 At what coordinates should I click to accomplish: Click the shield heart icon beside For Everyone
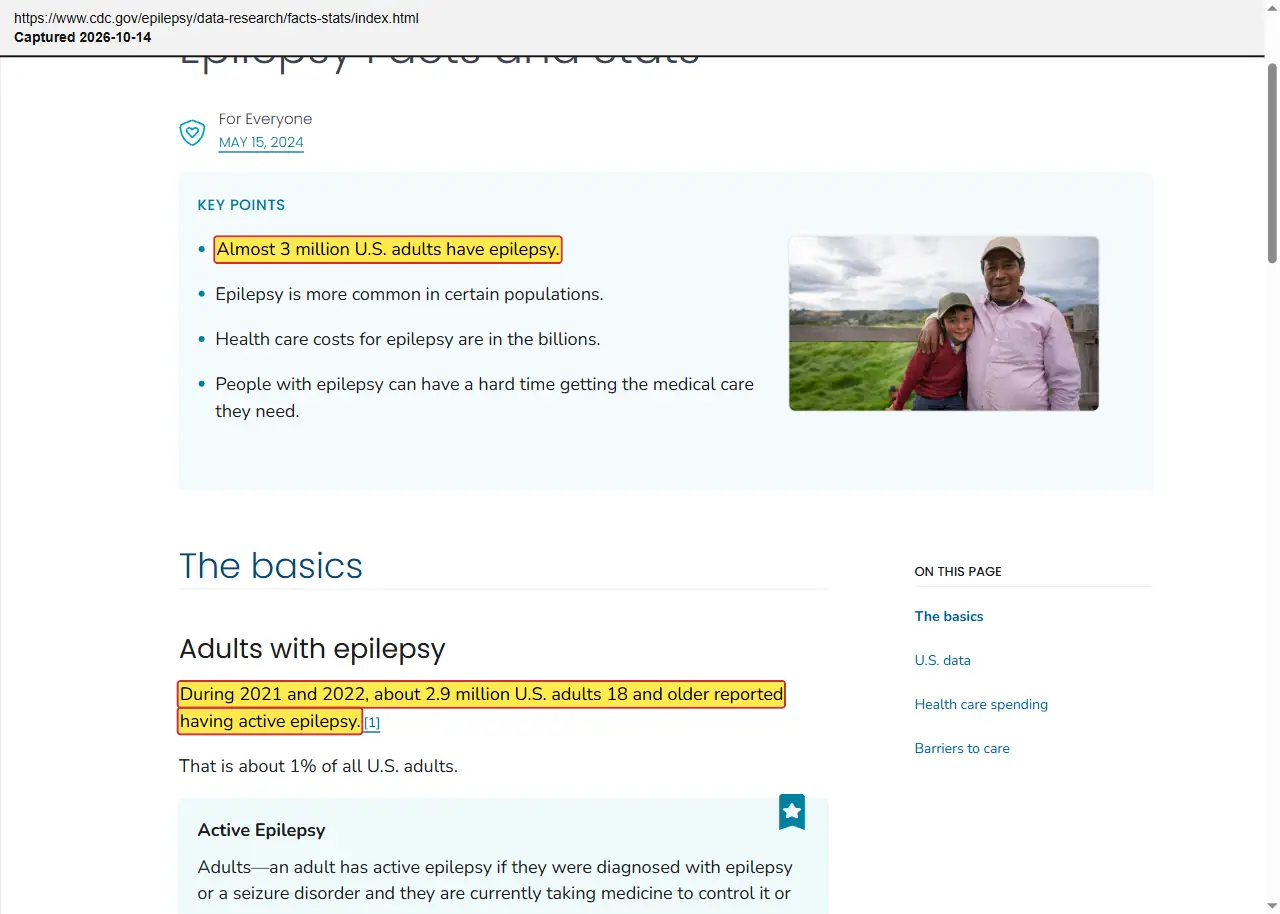[192, 132]
